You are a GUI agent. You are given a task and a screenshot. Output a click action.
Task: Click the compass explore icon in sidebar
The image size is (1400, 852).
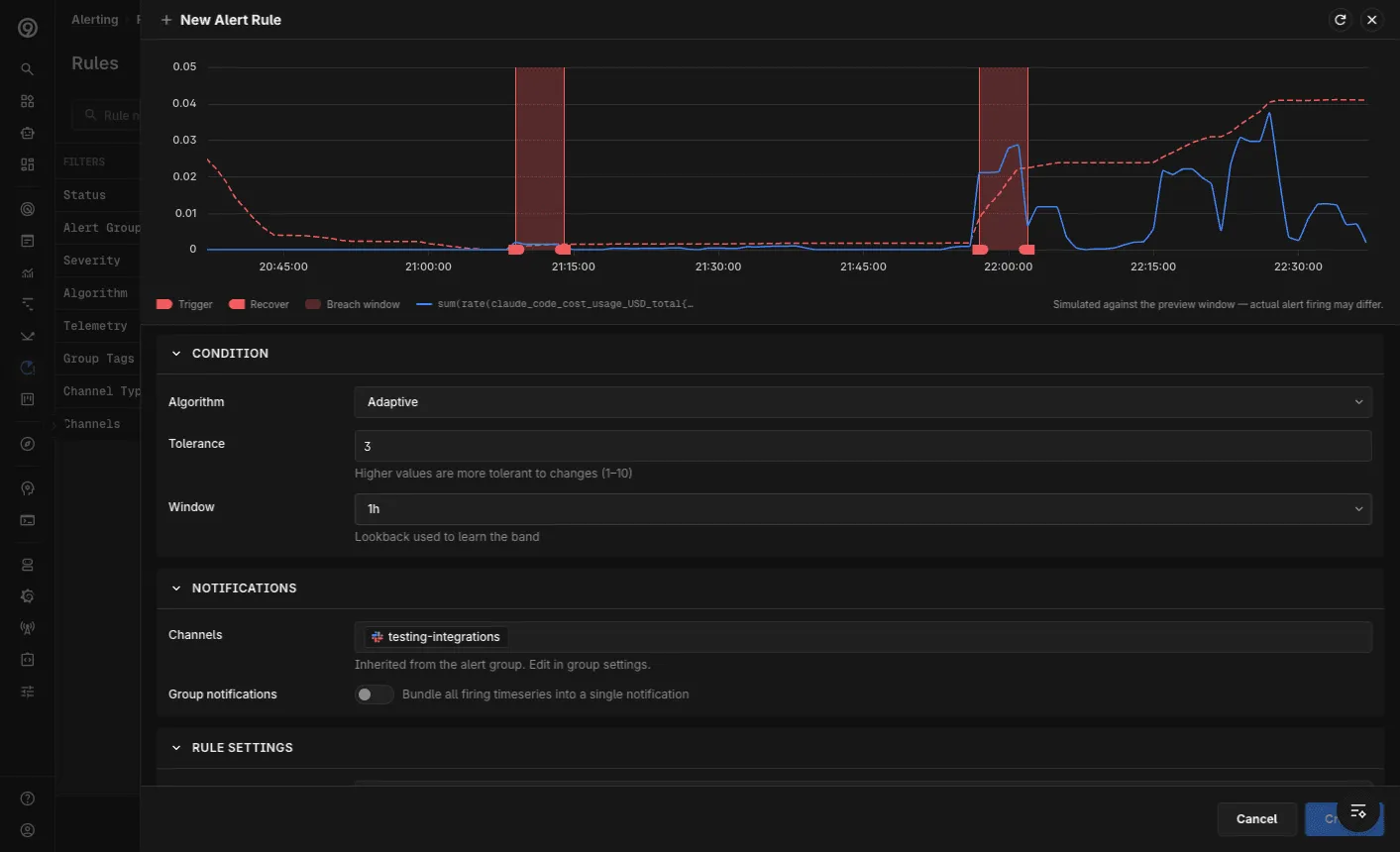point(28,444)
